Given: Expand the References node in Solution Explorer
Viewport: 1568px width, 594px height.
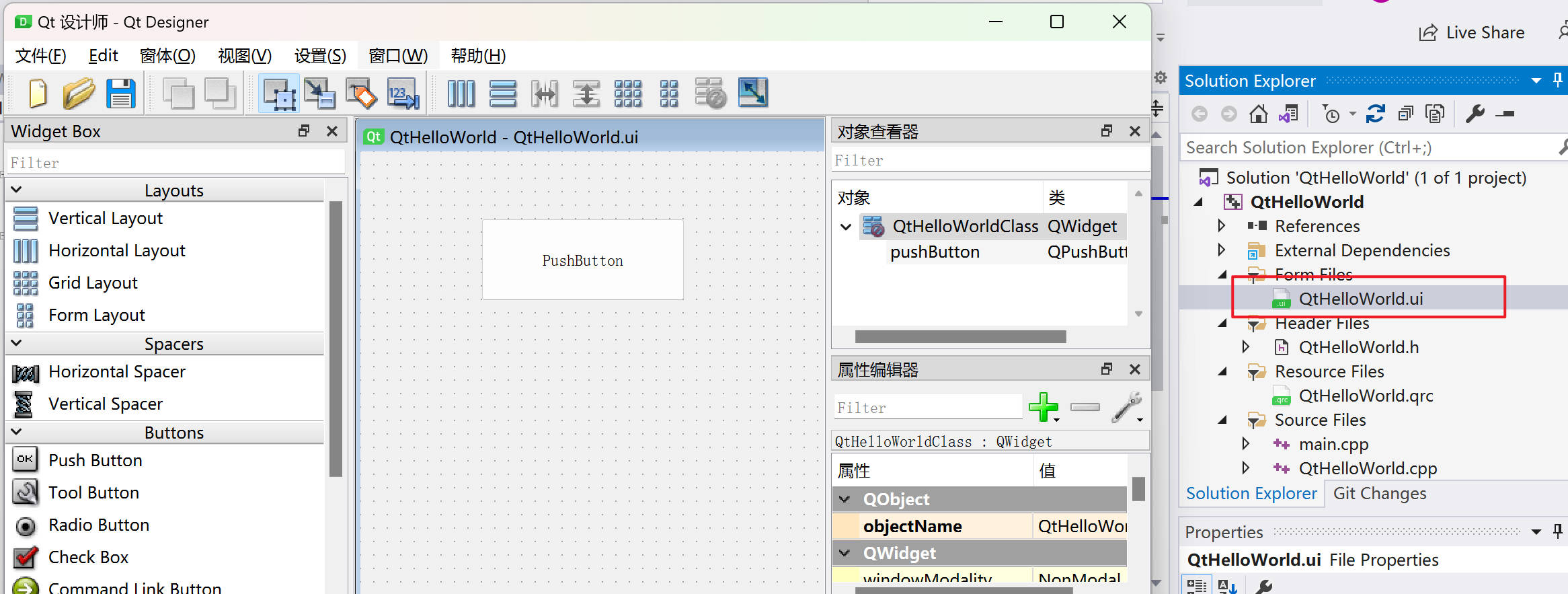Looking at the screenshot, I should [x=1222, y=226].
